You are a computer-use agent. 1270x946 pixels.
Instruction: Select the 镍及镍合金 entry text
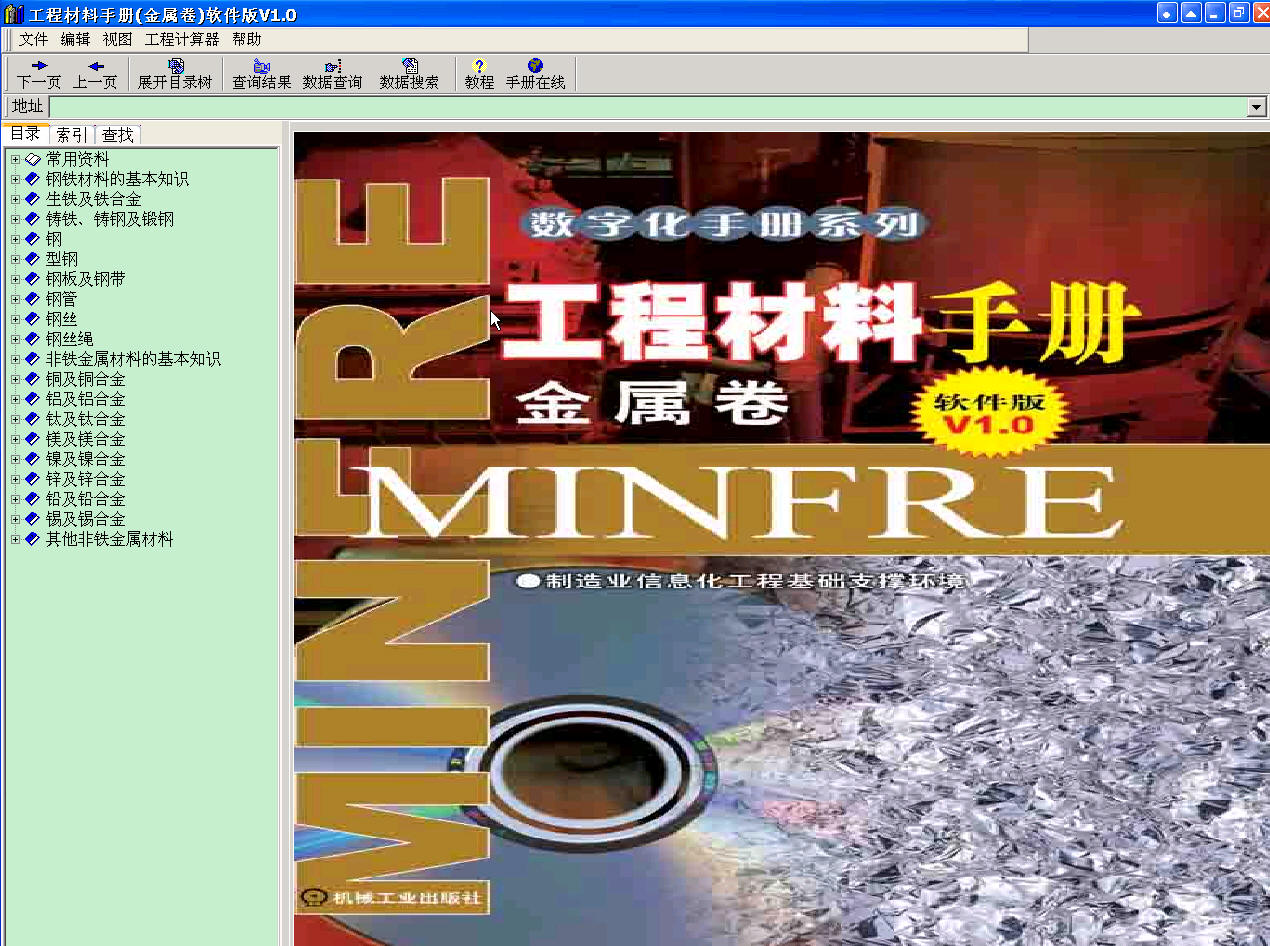pos(86,459)
